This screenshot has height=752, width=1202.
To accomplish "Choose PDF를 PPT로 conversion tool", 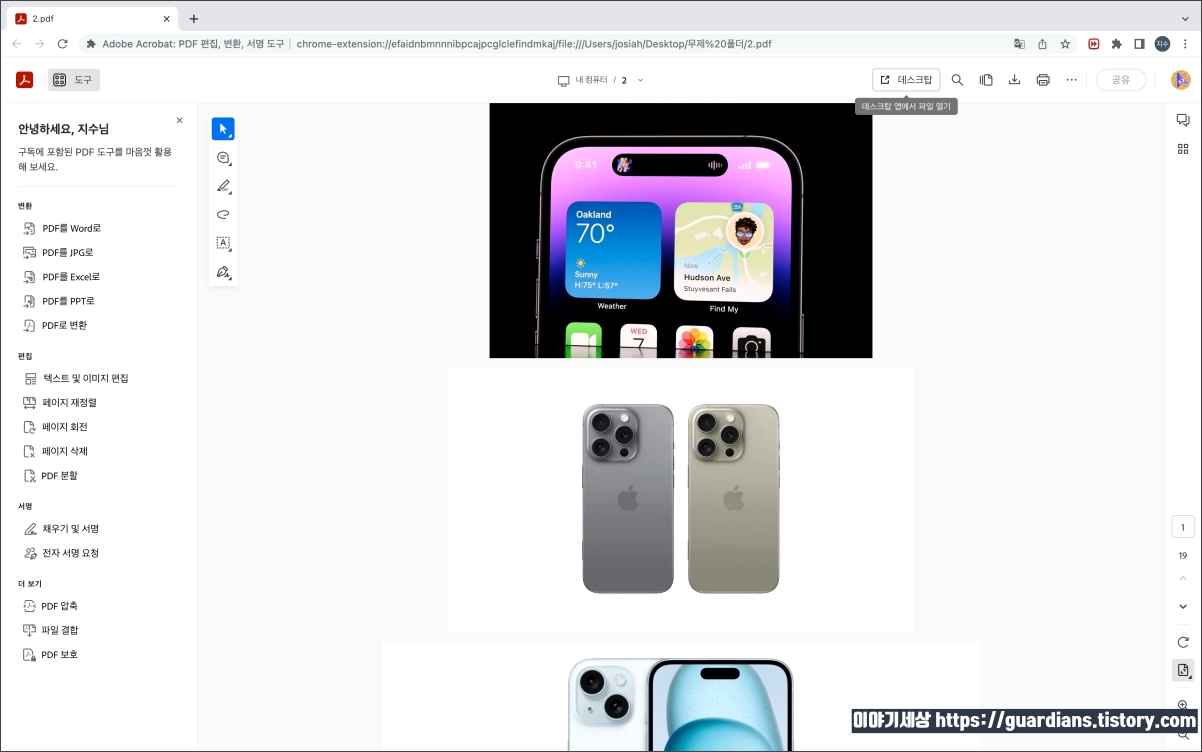I will [59, 301].
